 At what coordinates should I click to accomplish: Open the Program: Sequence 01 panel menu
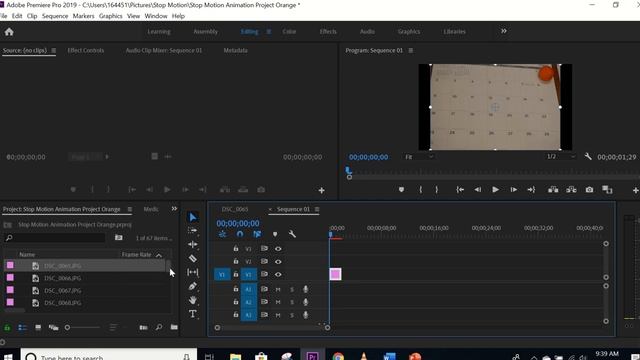pos(411,50)
